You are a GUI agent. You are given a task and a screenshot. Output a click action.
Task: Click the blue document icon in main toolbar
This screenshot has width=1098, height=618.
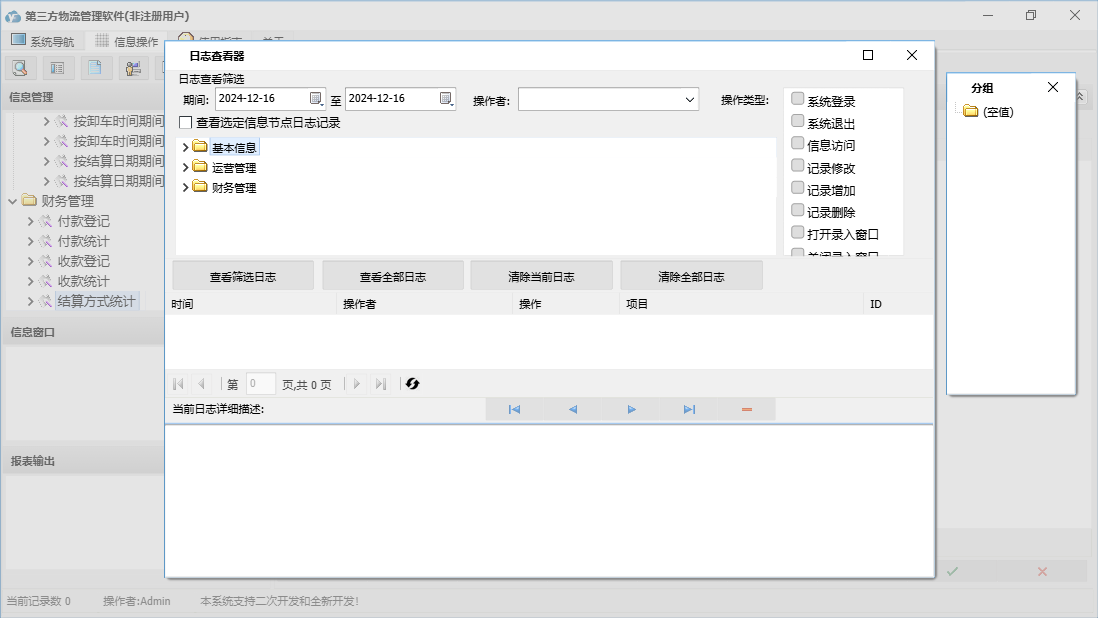[x=95, y=68]
